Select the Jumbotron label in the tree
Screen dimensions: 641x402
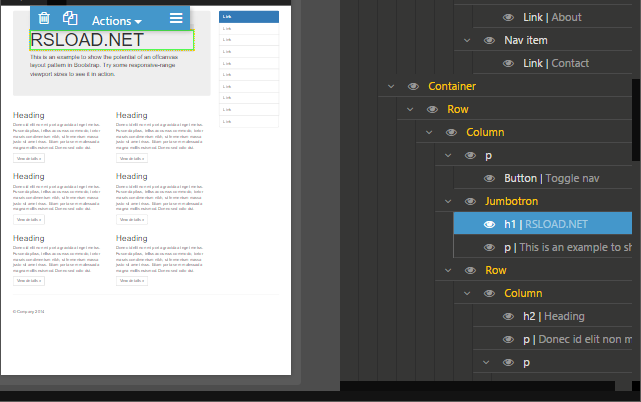tap(511, 201)
